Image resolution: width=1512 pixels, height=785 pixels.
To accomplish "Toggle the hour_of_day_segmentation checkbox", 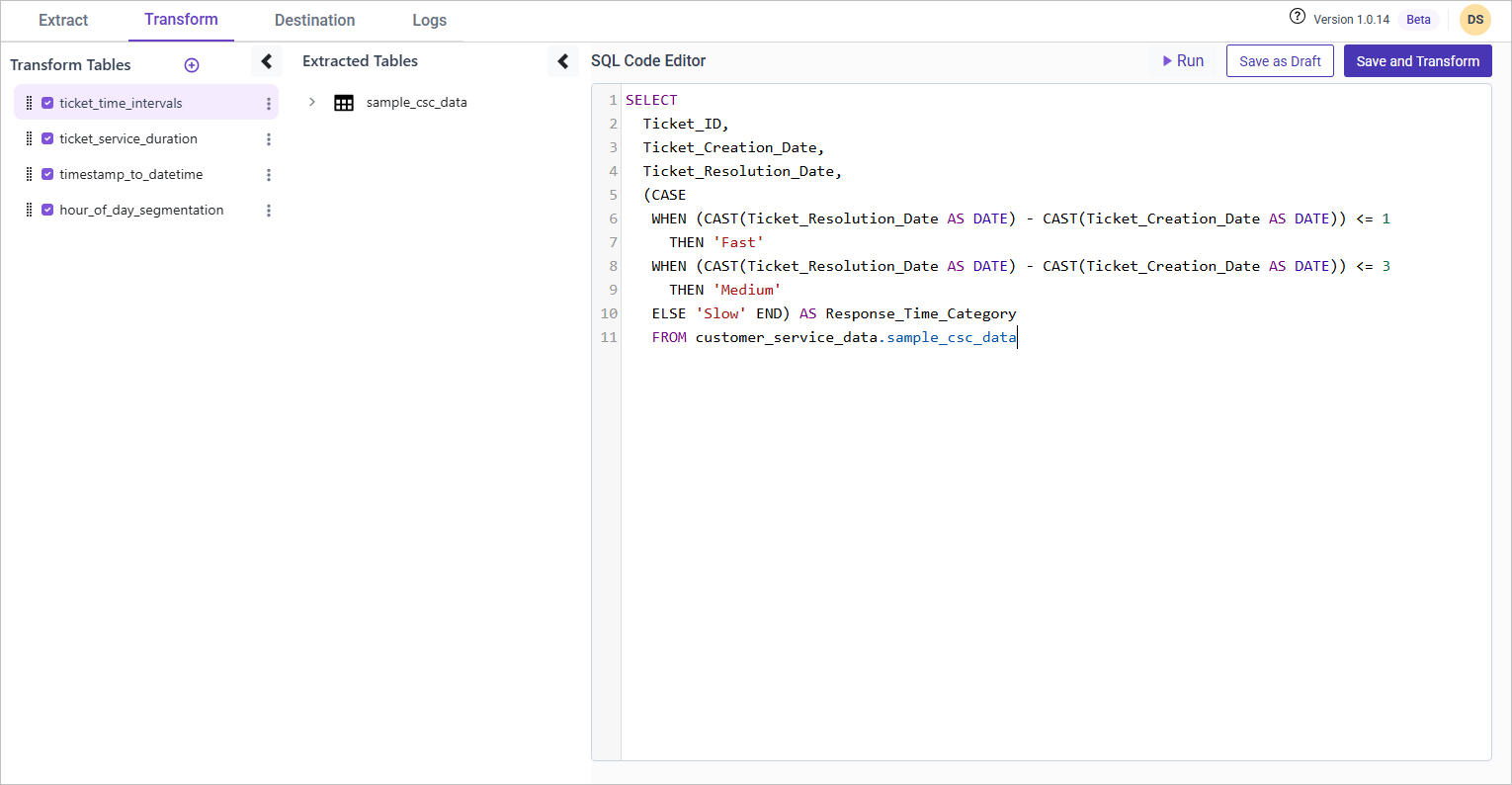I will click(47, 210).
